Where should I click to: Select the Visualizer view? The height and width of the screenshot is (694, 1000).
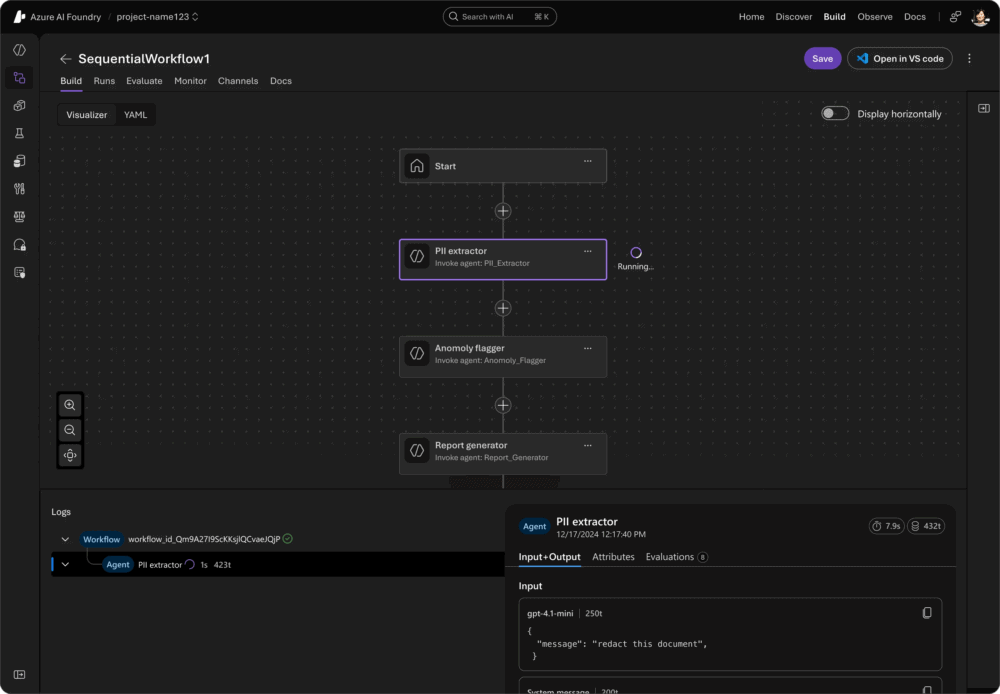(x=87, y=115)
